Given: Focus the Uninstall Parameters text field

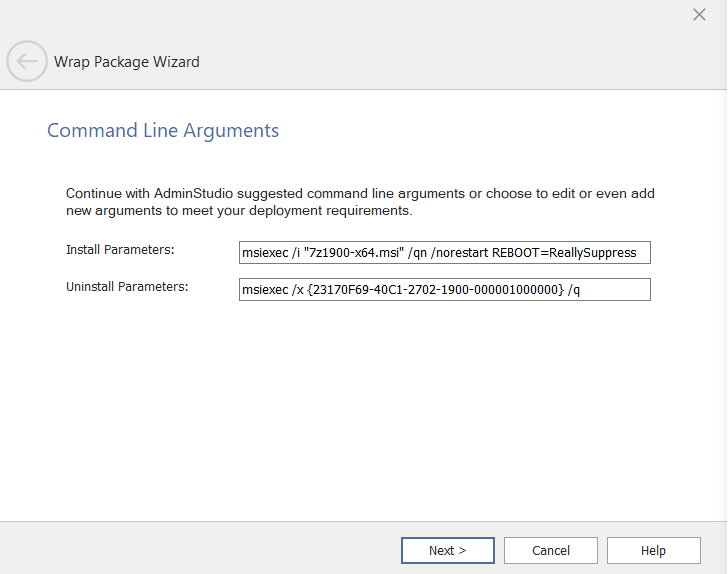Looking at the screenshot, I should click(444, 289).
